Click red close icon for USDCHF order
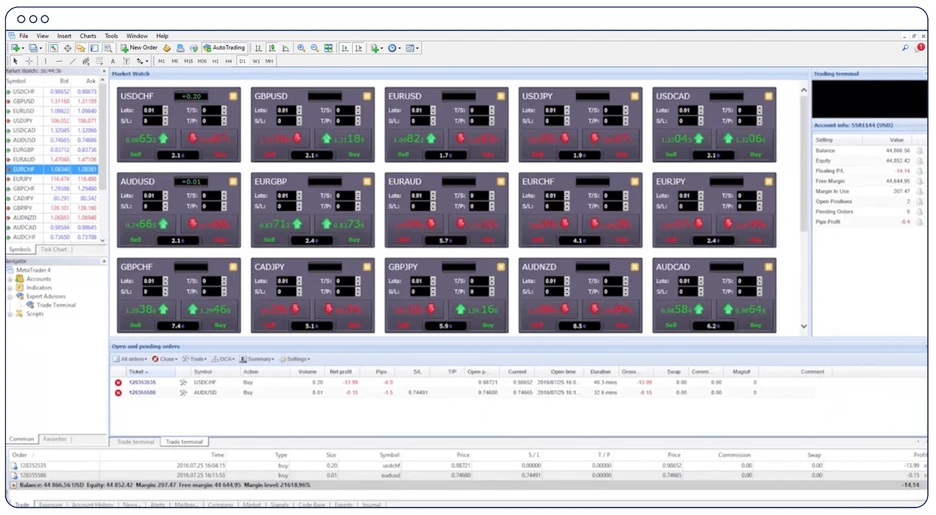 [x=118, y=383]
